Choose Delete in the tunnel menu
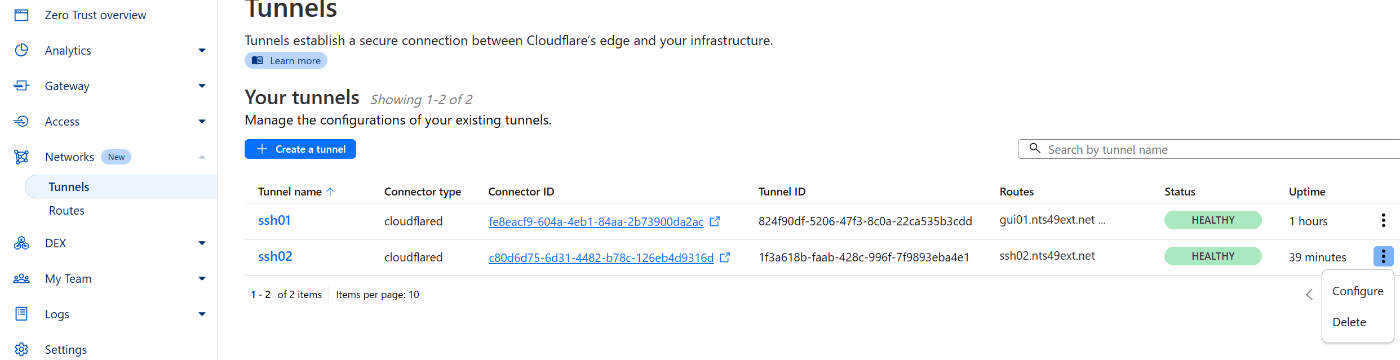Image resolution: width=1400 pixels, height=360 pixels. point(1349,322)
